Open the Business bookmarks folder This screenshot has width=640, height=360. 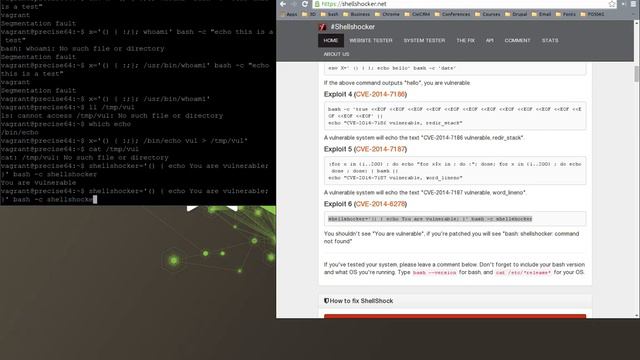click(x=356, y=14)
